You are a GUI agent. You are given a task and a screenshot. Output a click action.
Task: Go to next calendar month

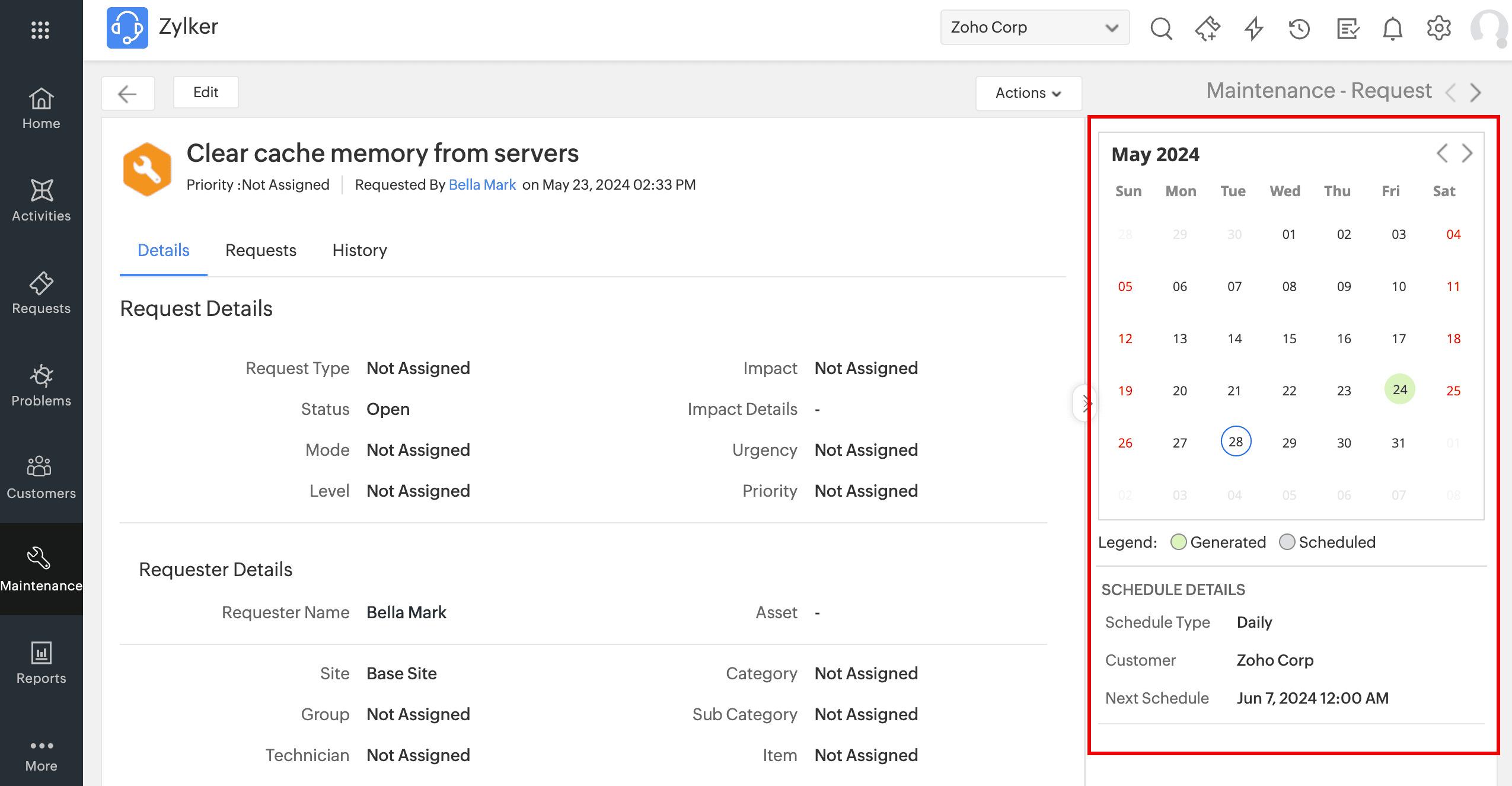click(x=1467, y=154)
